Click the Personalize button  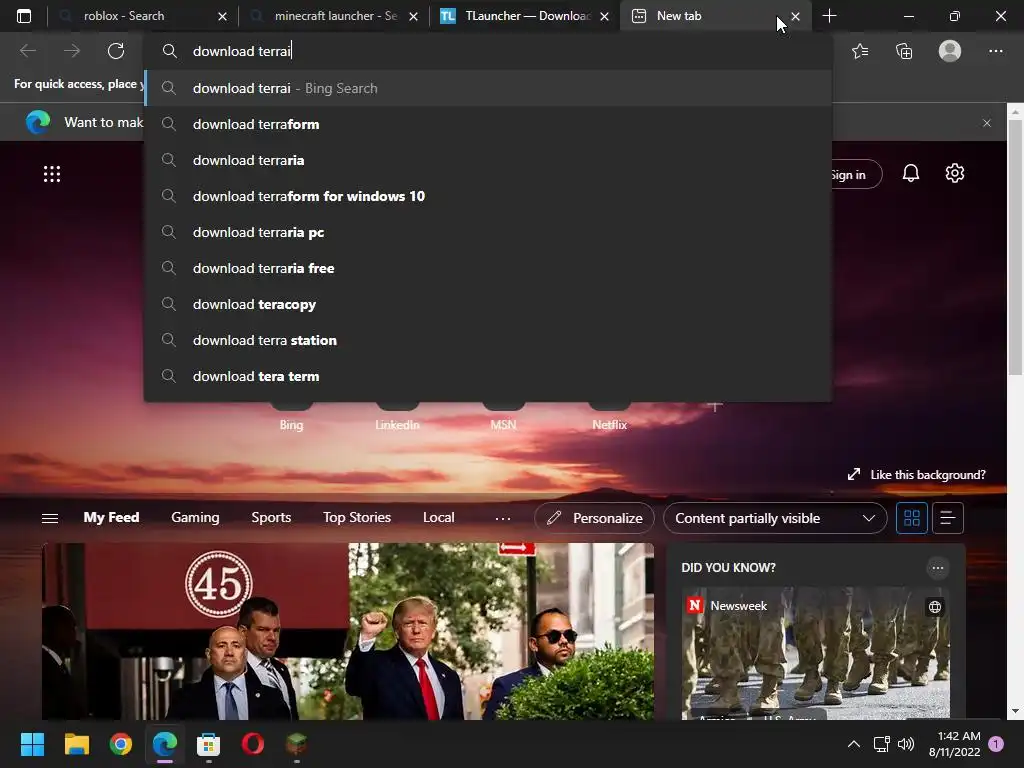coord(594,518)
